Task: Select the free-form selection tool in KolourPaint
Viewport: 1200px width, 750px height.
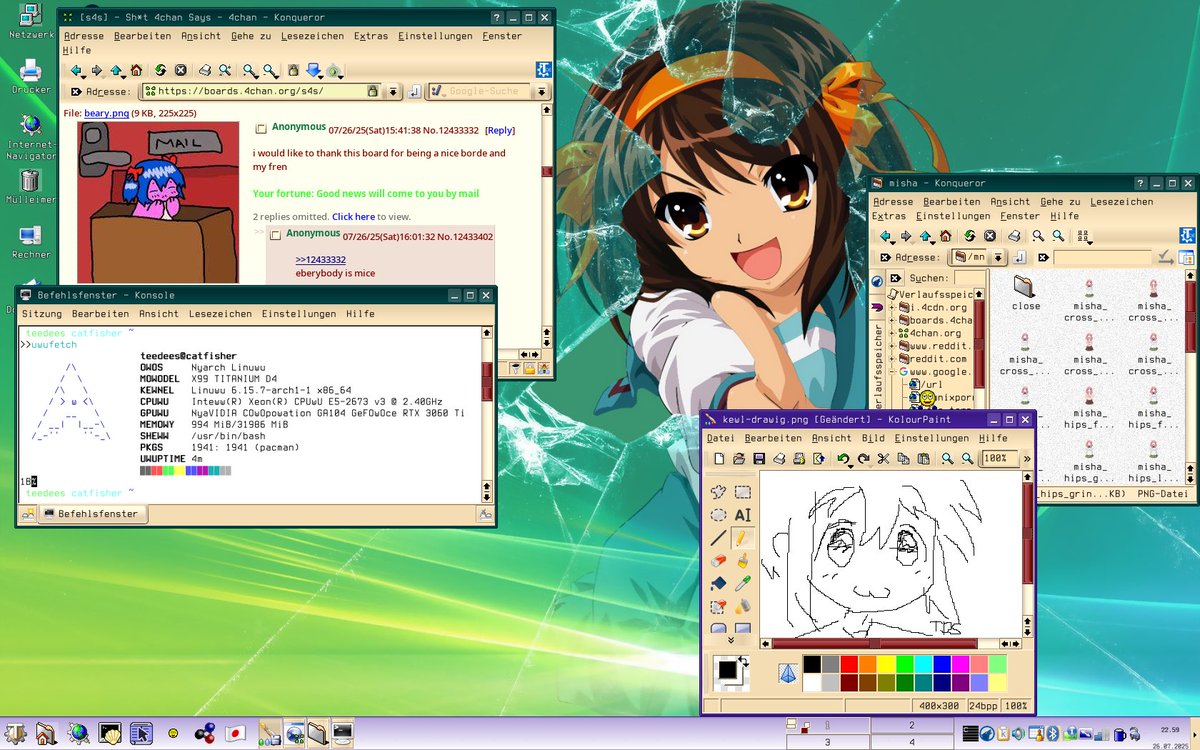Action: 718,492
